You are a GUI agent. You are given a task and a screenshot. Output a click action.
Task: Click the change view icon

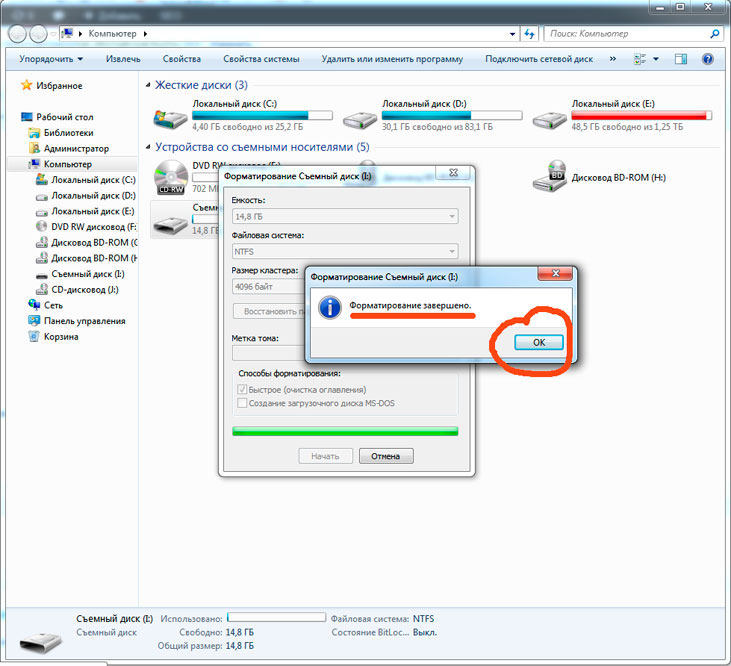[x=640, y=59]
